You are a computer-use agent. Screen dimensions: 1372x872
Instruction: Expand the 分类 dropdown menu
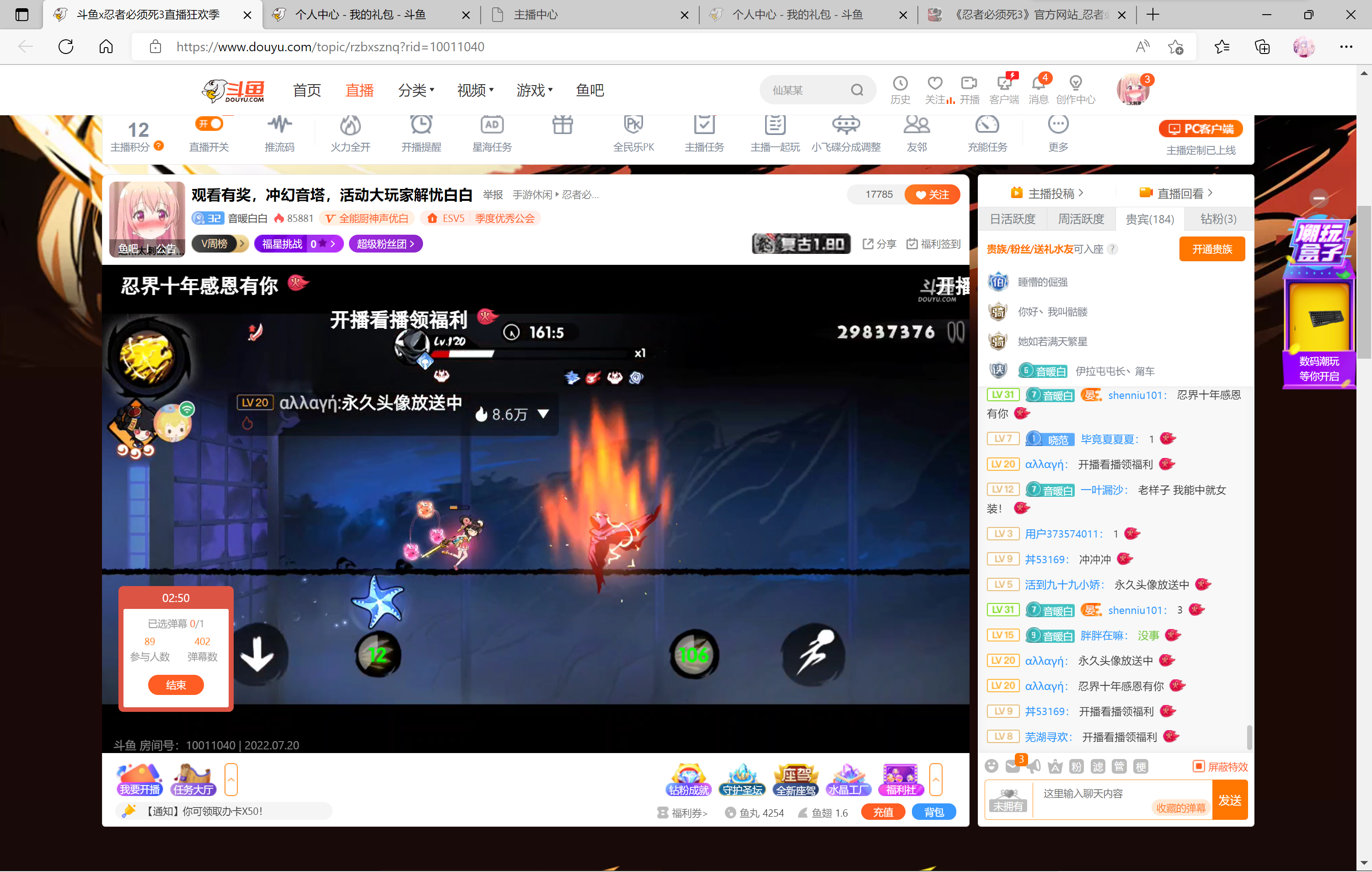[x=417, y=90]
